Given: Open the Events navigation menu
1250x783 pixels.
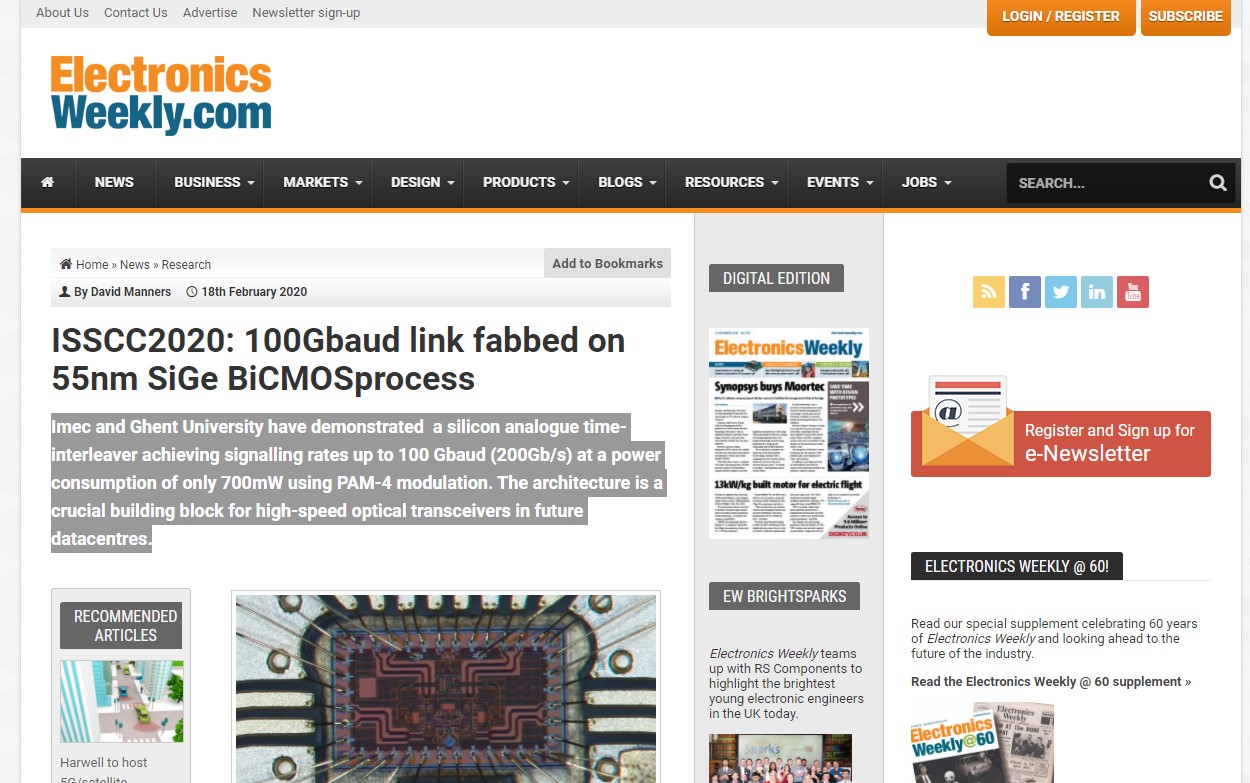Looking at the screenshot, I should pos(840,182).
